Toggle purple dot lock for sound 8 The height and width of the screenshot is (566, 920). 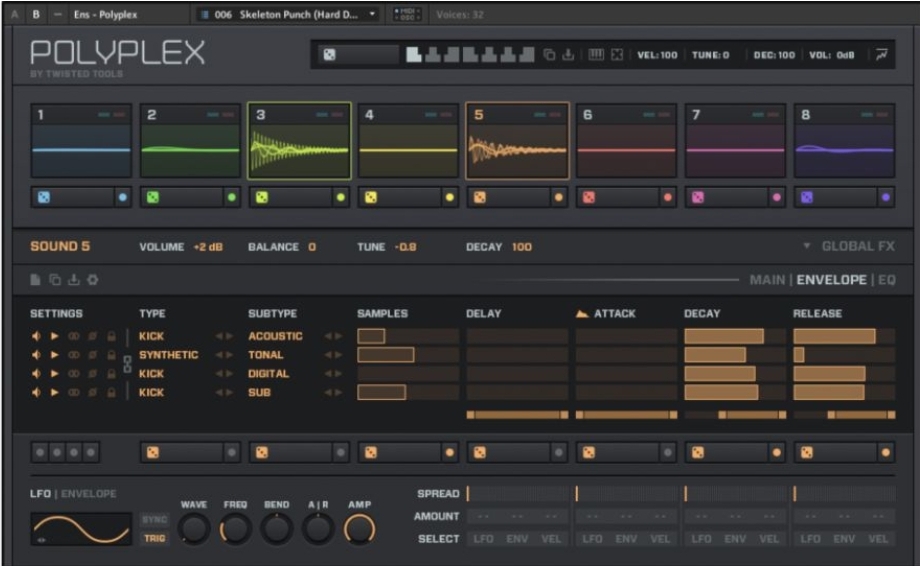click(x=886, y=198)
